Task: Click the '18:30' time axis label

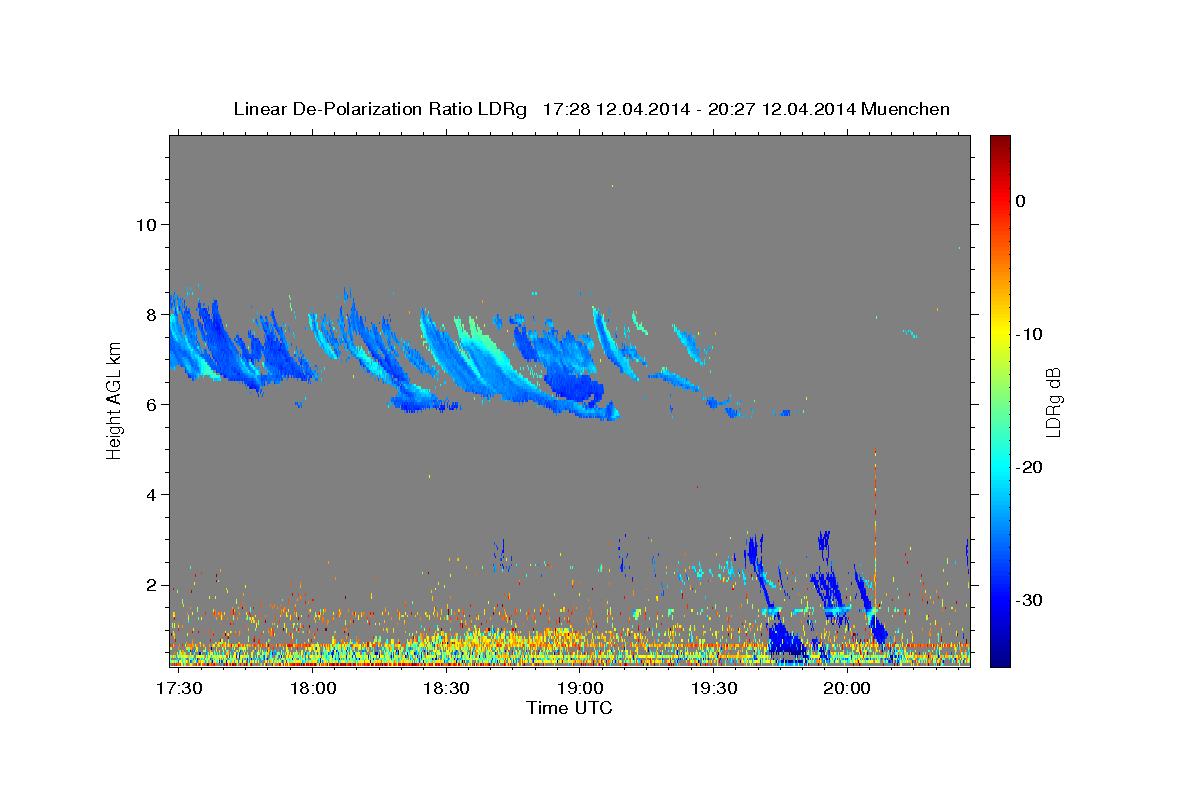Action: [x=447, y=689]
